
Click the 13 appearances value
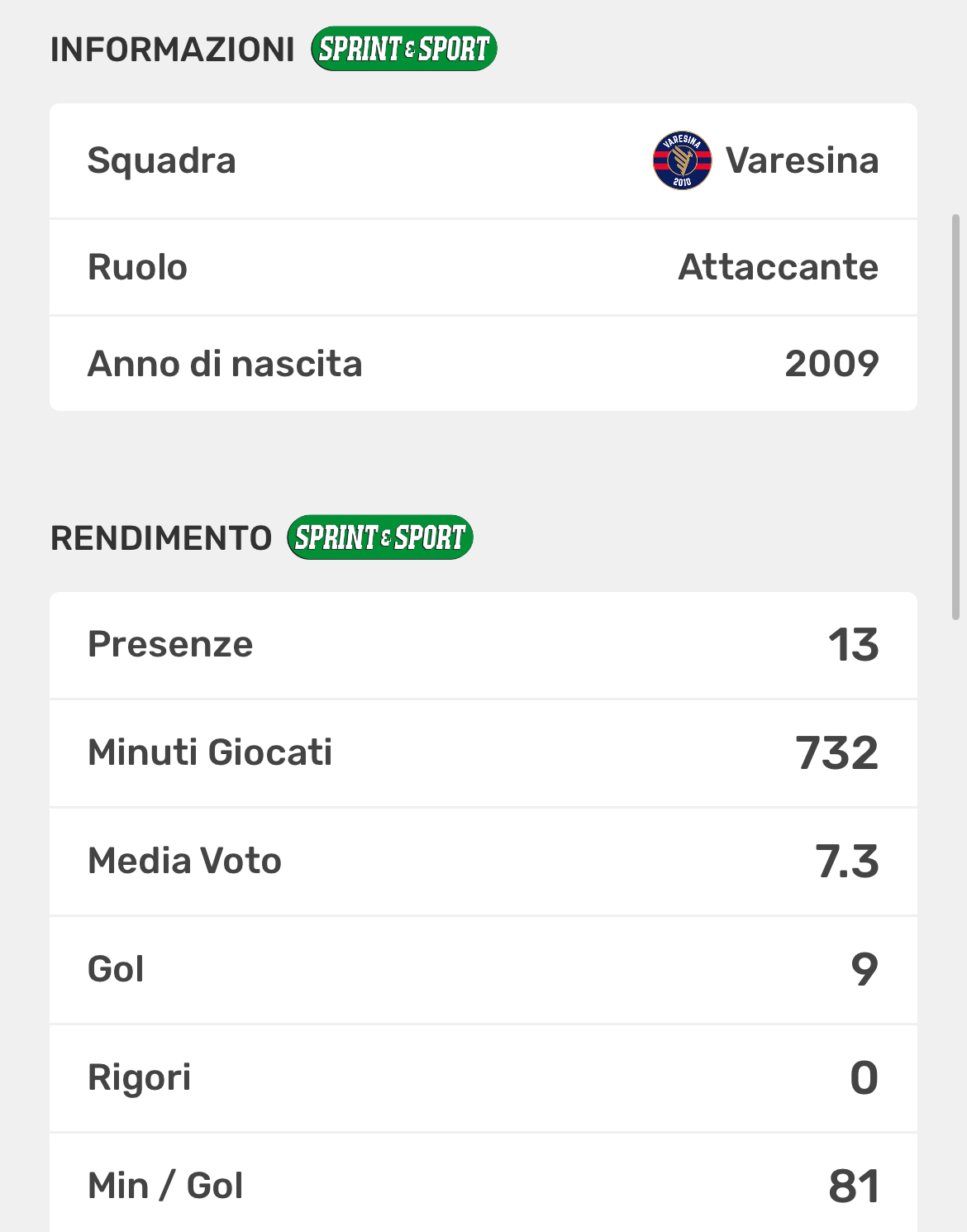pyautogui.click(x=853, y=645)
